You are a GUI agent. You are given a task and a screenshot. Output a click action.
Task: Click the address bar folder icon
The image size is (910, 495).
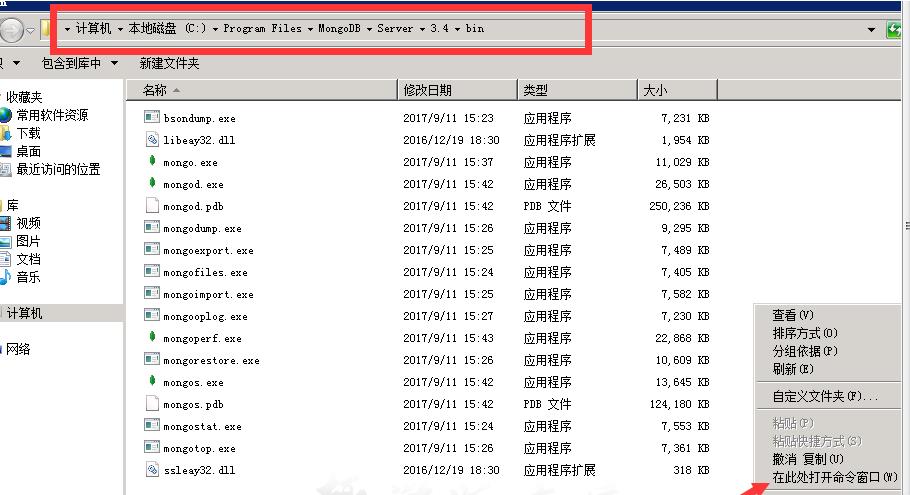[45, 28]
